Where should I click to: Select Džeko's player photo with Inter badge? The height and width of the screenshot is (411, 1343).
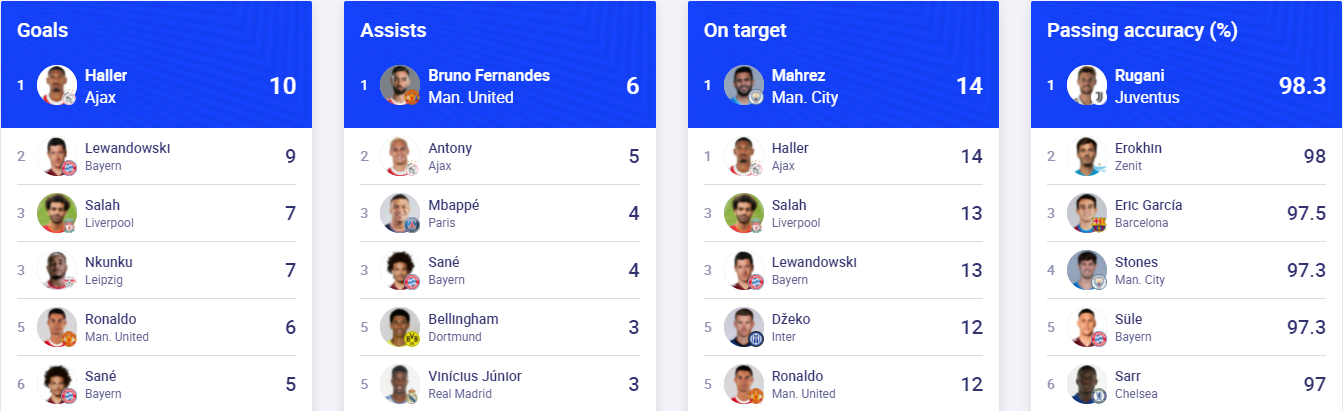(x=744, y=327)
